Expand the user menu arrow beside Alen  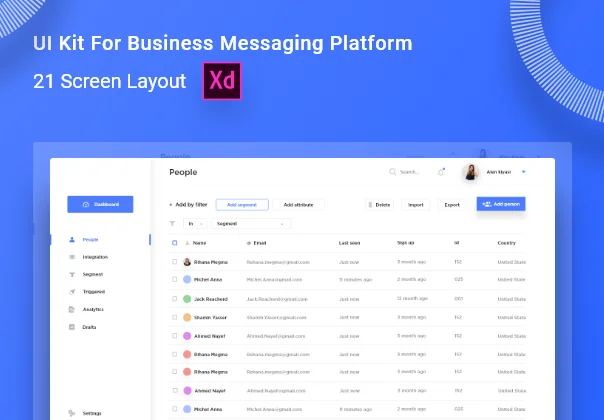(x=523, y=172)
